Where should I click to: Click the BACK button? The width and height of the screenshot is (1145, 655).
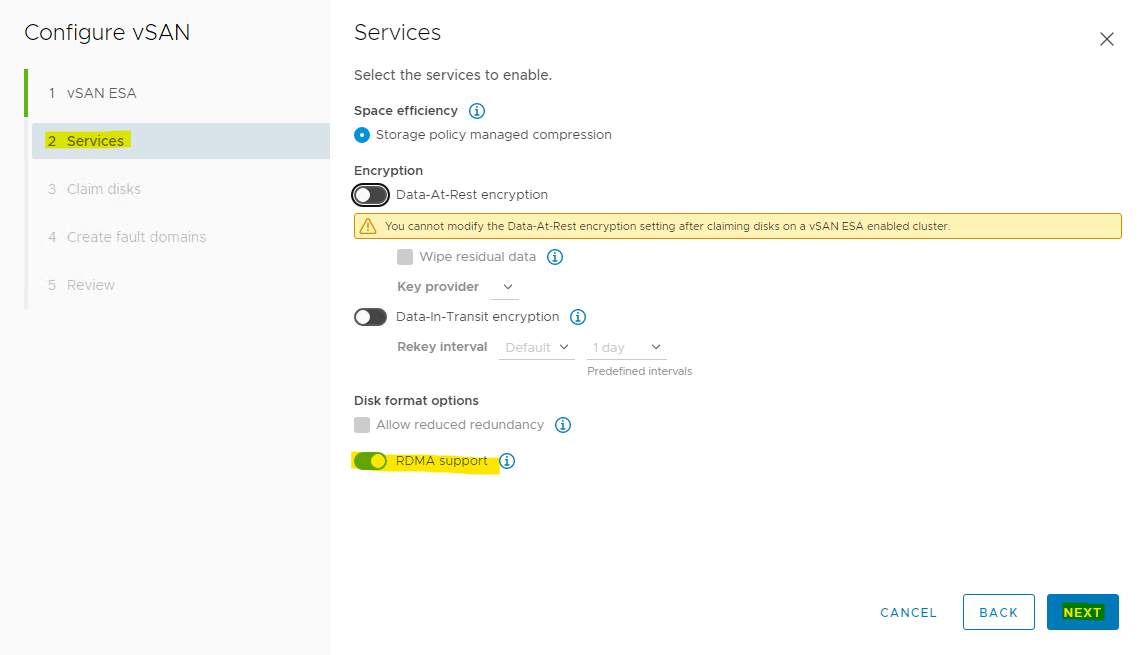[998, 613]
